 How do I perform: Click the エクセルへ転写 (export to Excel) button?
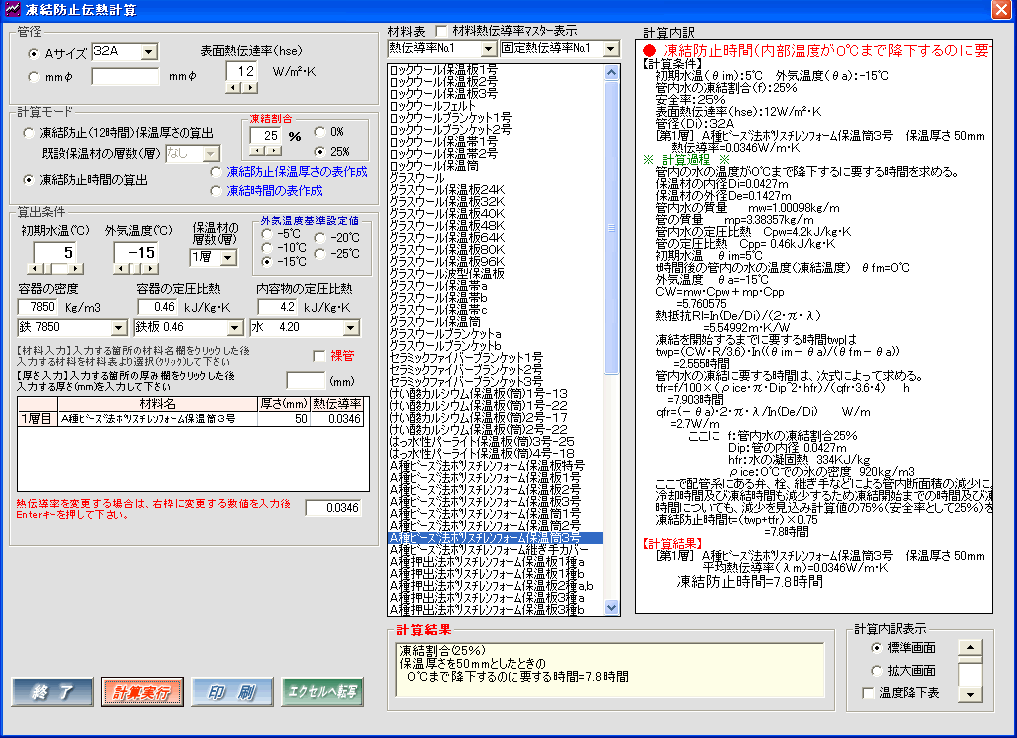[321, 692]
